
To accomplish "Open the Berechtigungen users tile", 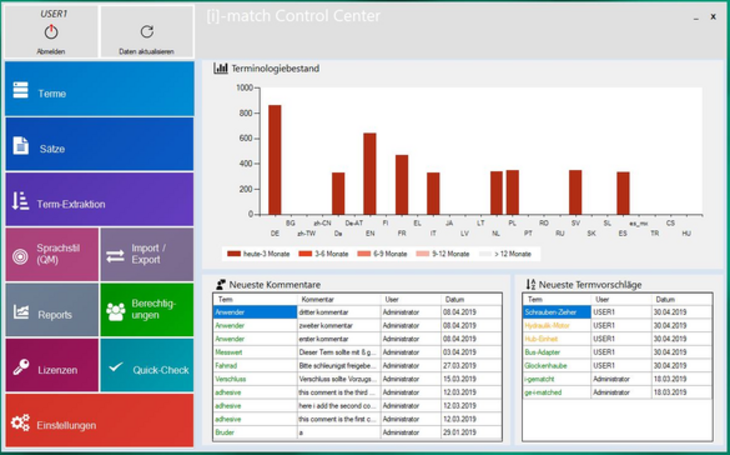I will [x=147, y=311].
